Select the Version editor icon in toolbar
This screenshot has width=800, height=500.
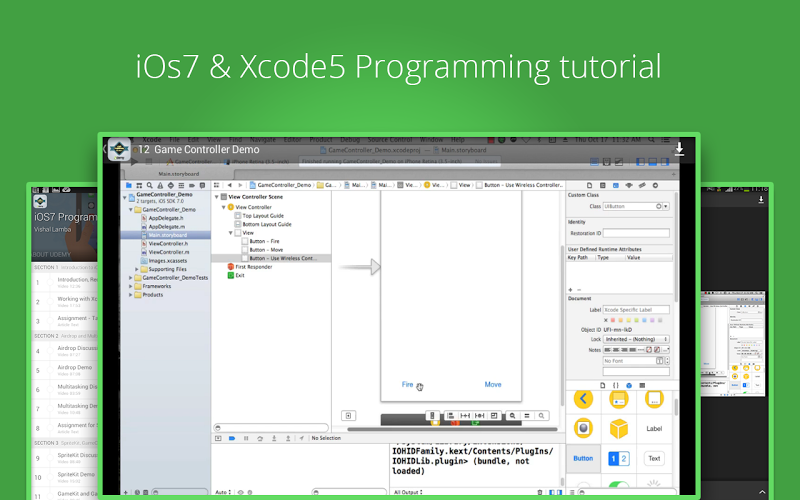point(619,162)
